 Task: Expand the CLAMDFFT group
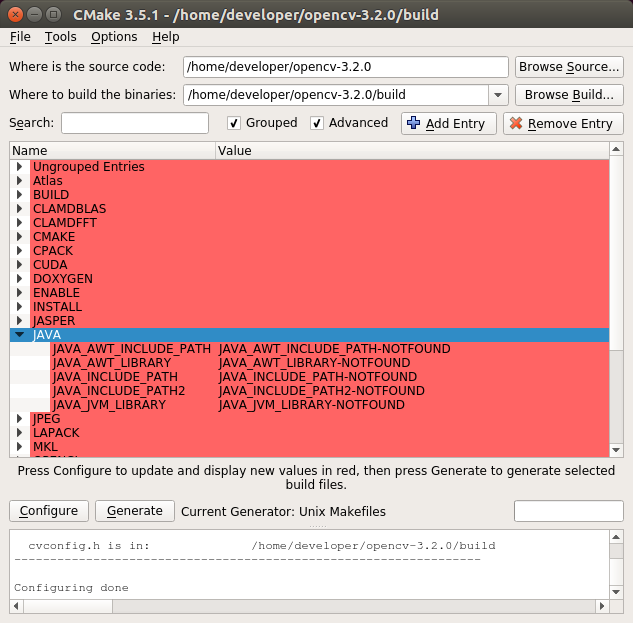(x=19, y=222)
